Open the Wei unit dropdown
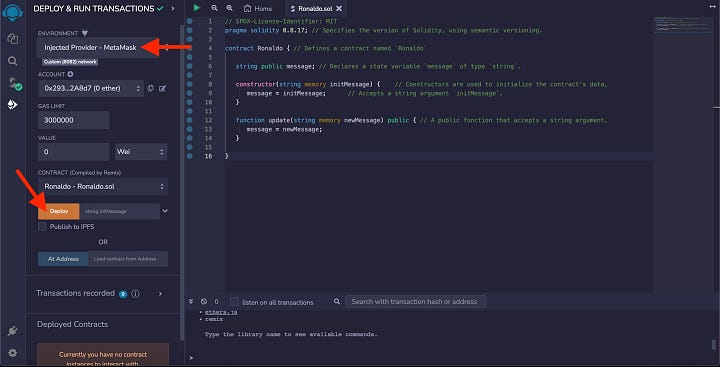This screenshot has height=367, width=720. point(140,152)
